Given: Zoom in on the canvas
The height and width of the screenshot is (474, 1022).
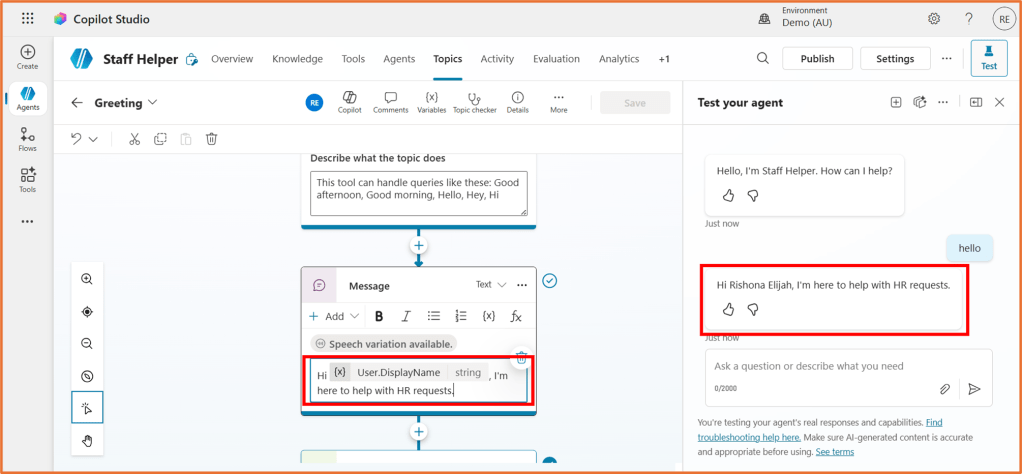Looking at the screenshot, I should 87,280.
